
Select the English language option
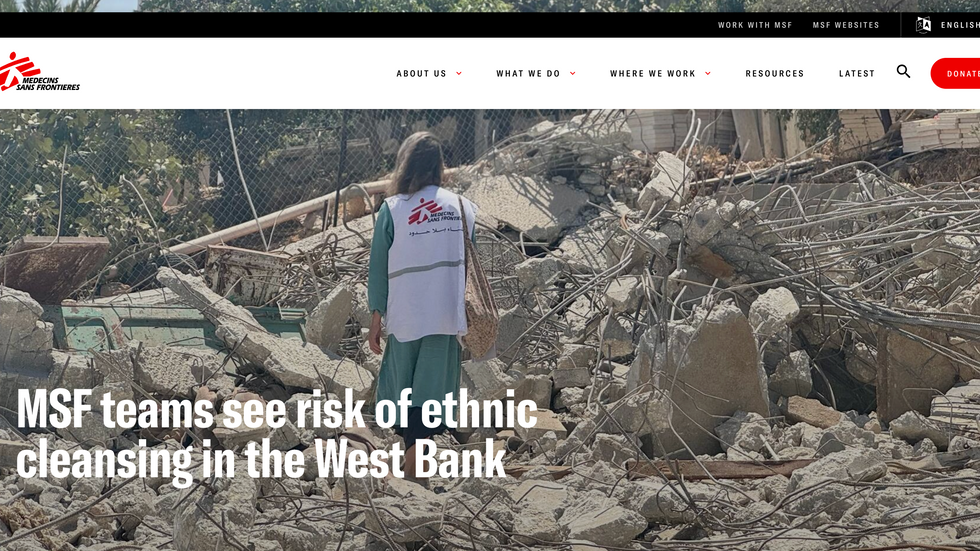[x=960, y=25]
